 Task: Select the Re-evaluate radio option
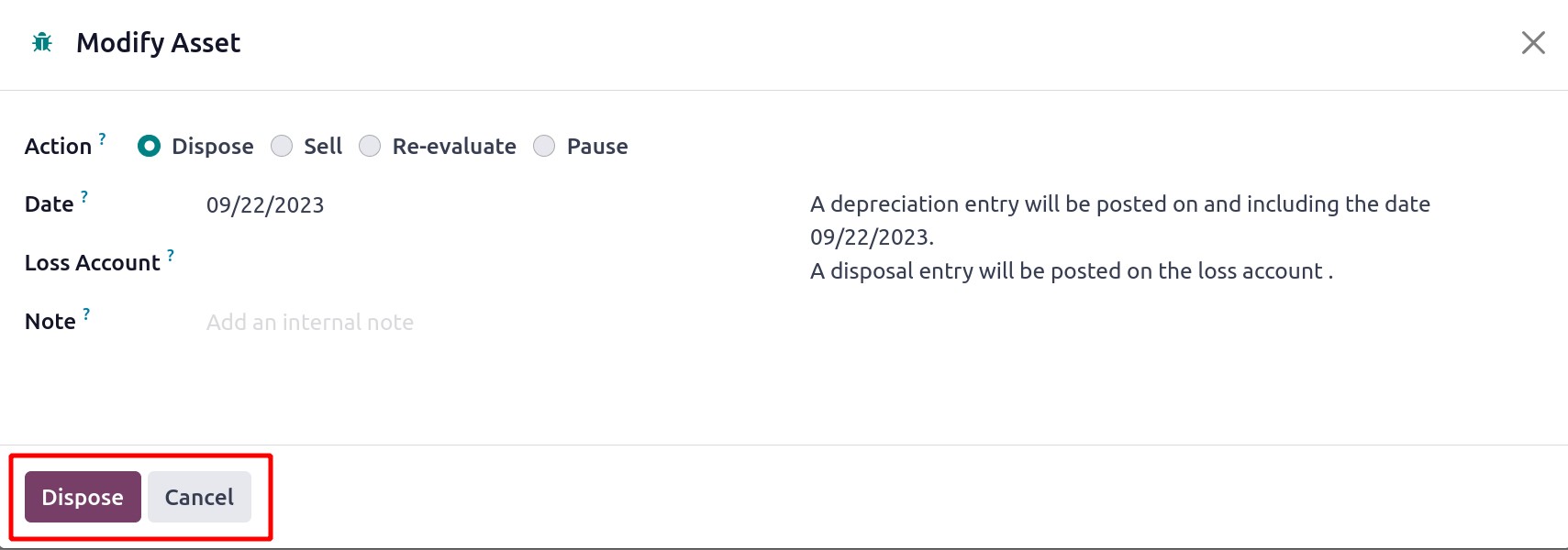click(x=370, y=146)
